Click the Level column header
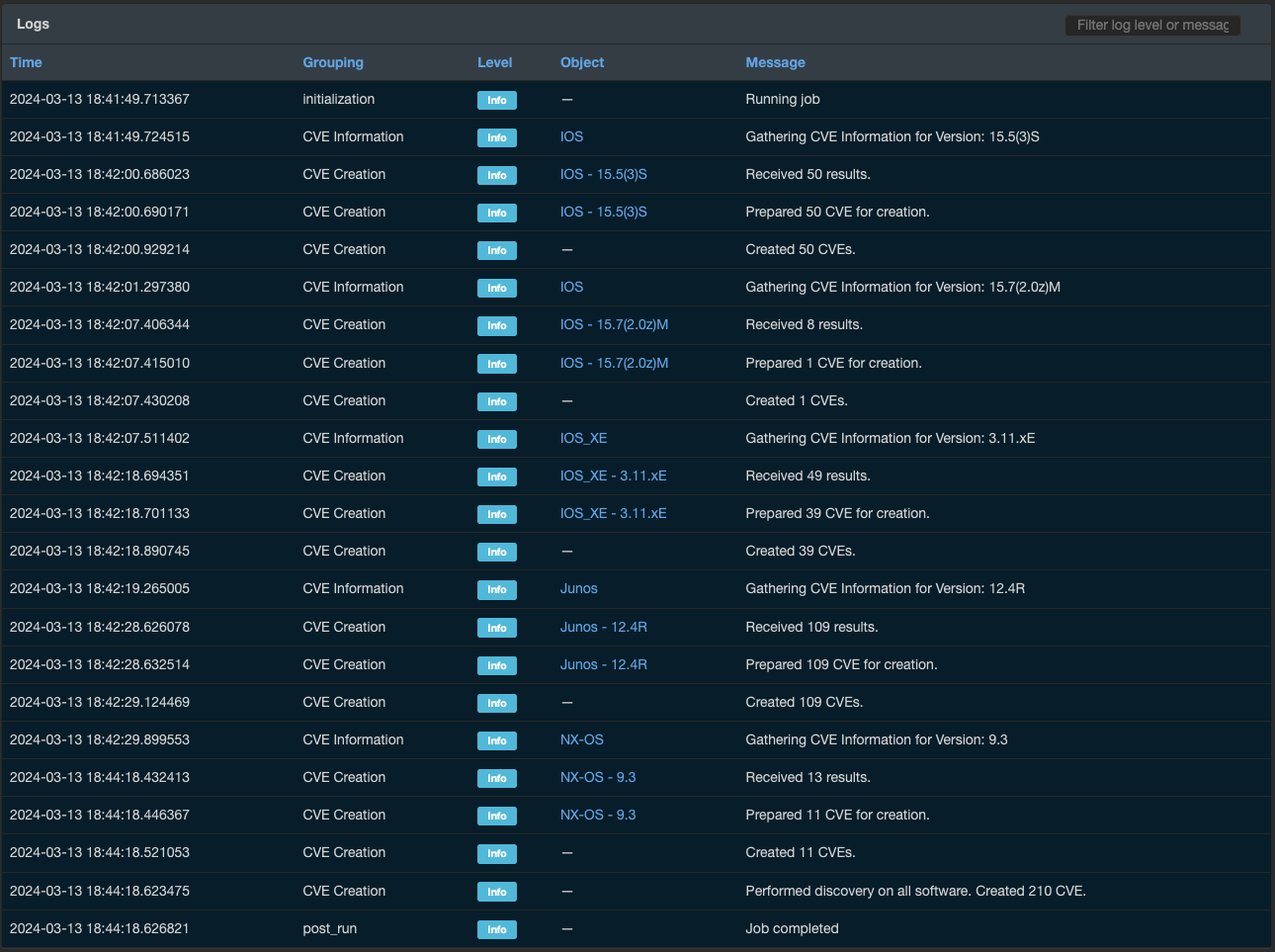This screenshot has width=1275, height=952. tap(494, 62)
